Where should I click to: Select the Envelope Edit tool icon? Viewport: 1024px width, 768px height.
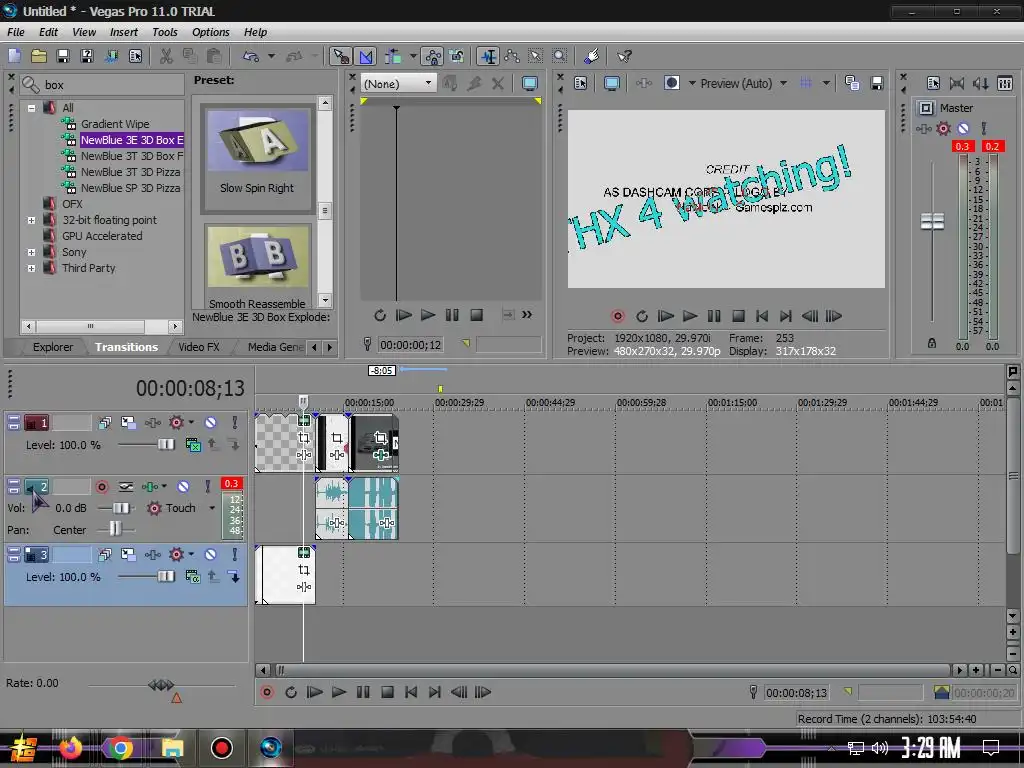[512, 56]
